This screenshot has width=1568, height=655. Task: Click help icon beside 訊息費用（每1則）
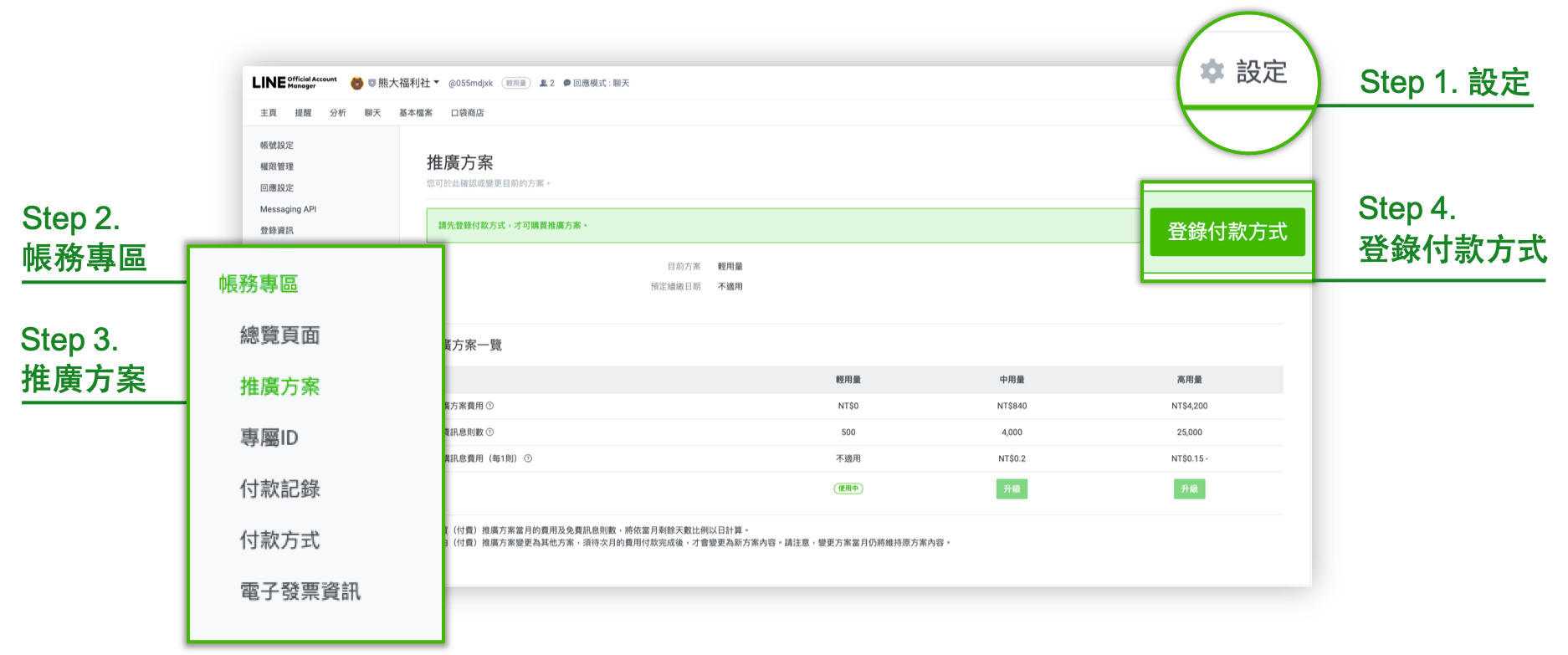[528, 458]
